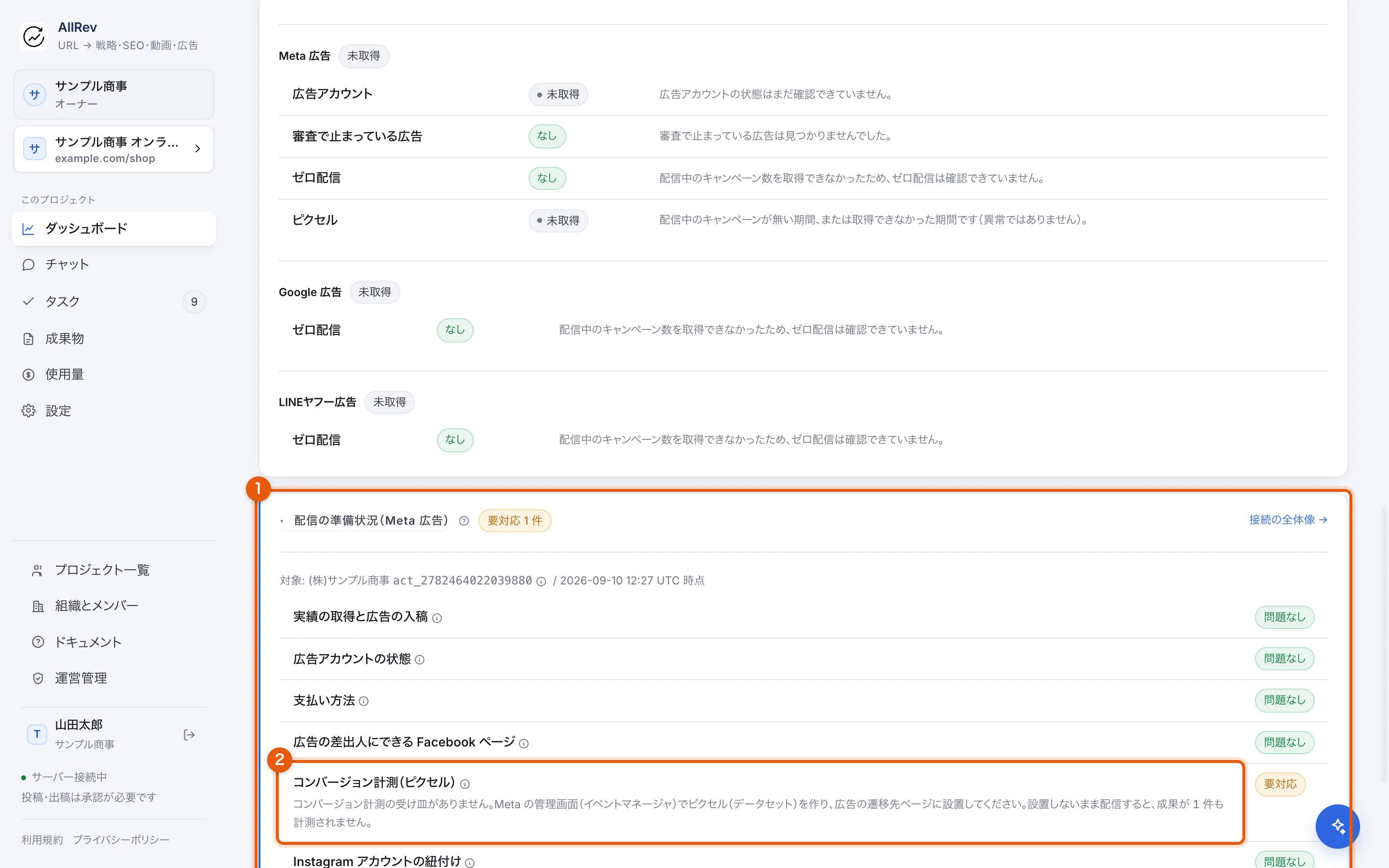Screen dimensions: 1389x868
Task: Click info icon for 広告アカウントの状態
Action: pos(420,660)
